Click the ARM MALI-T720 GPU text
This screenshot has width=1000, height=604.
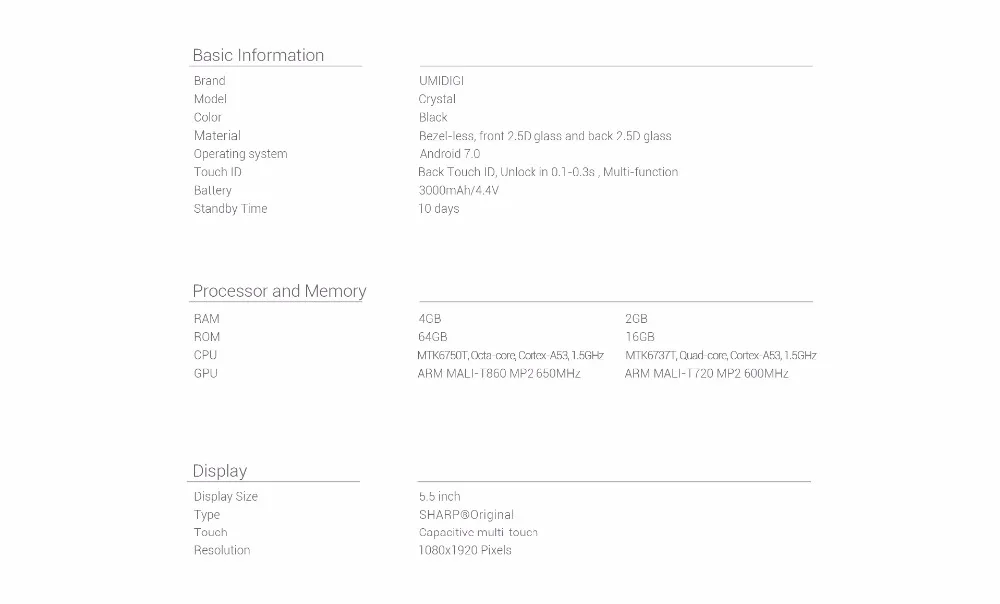pos(707,374)
